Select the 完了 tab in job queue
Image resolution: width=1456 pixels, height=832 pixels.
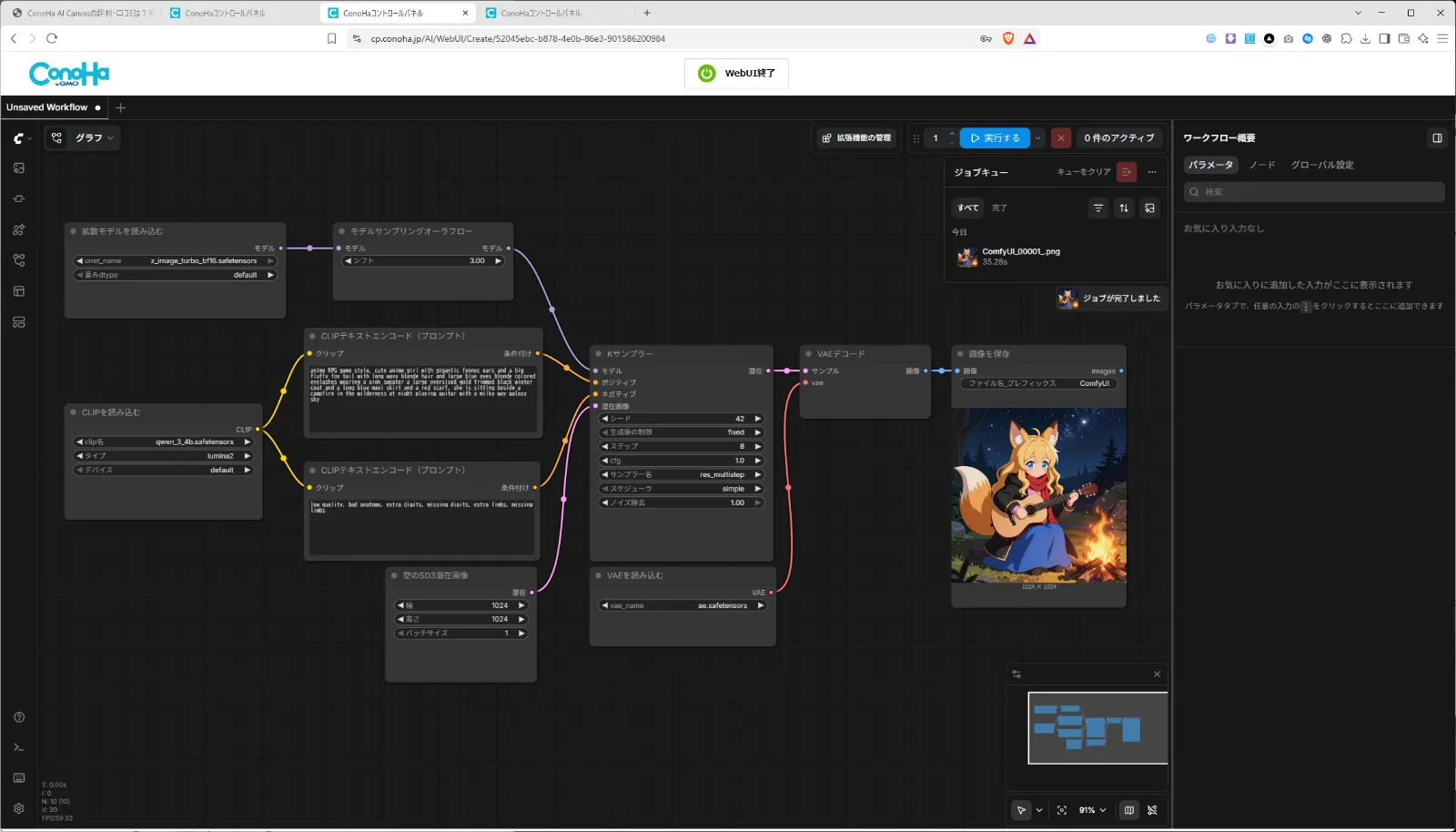click(x=999, y=208)
